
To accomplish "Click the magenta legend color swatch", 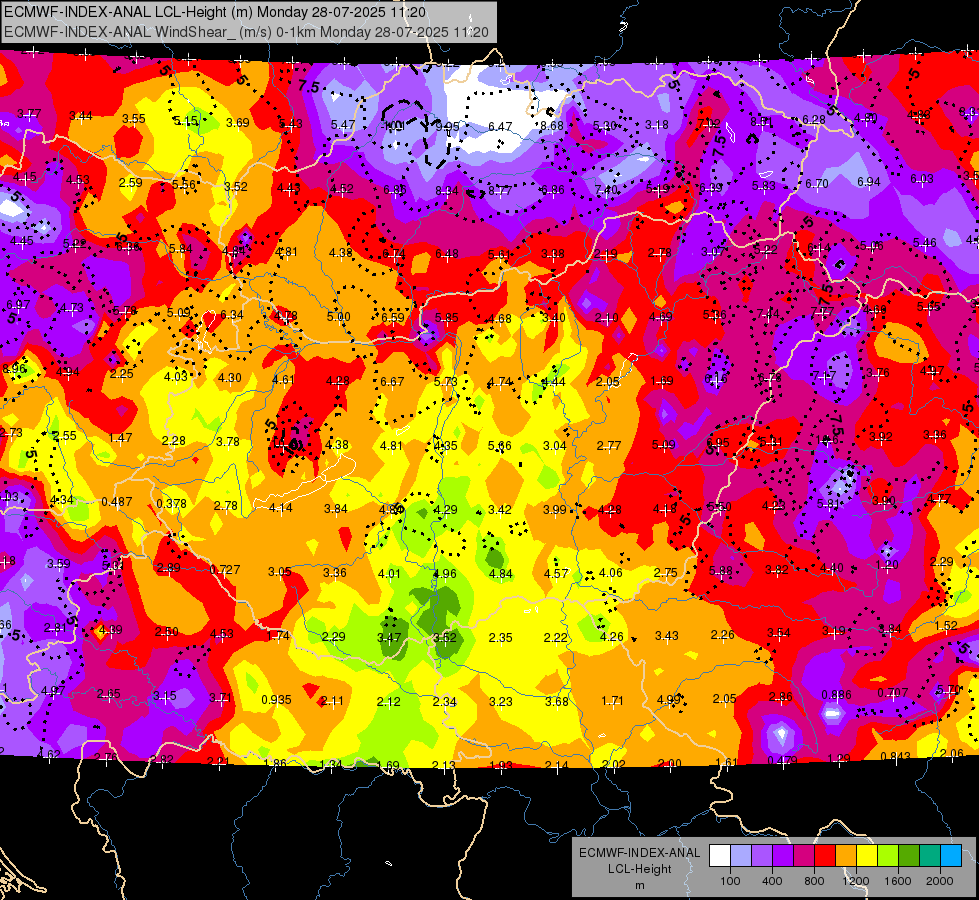I will click(804, 855).
